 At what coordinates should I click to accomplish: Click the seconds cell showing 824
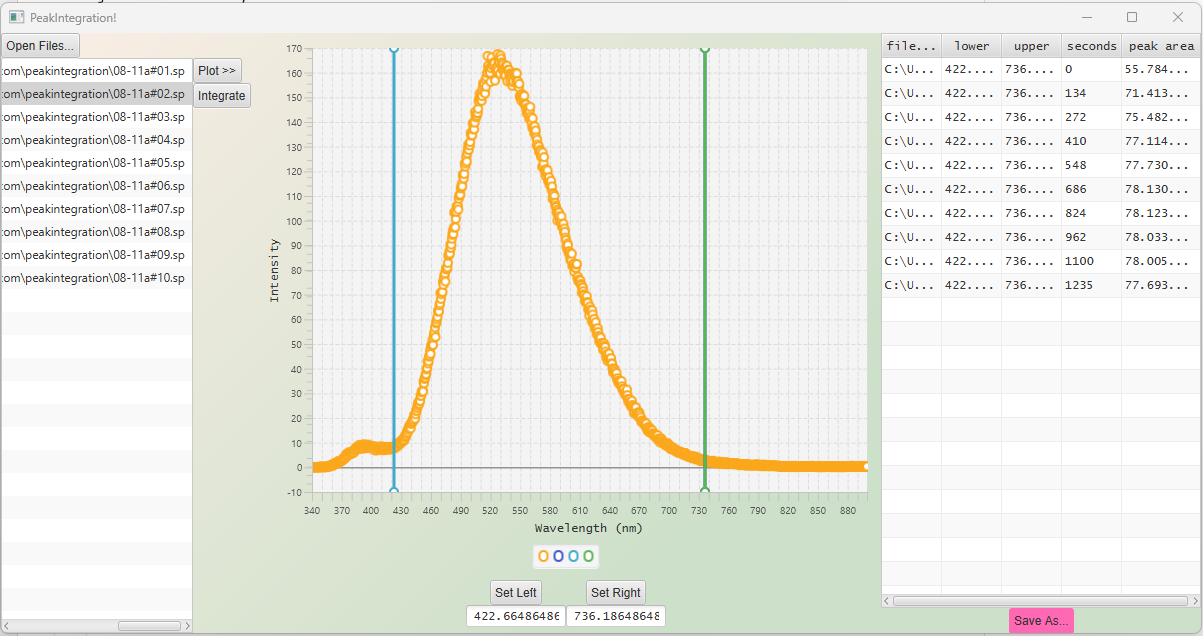point(1091,213)
